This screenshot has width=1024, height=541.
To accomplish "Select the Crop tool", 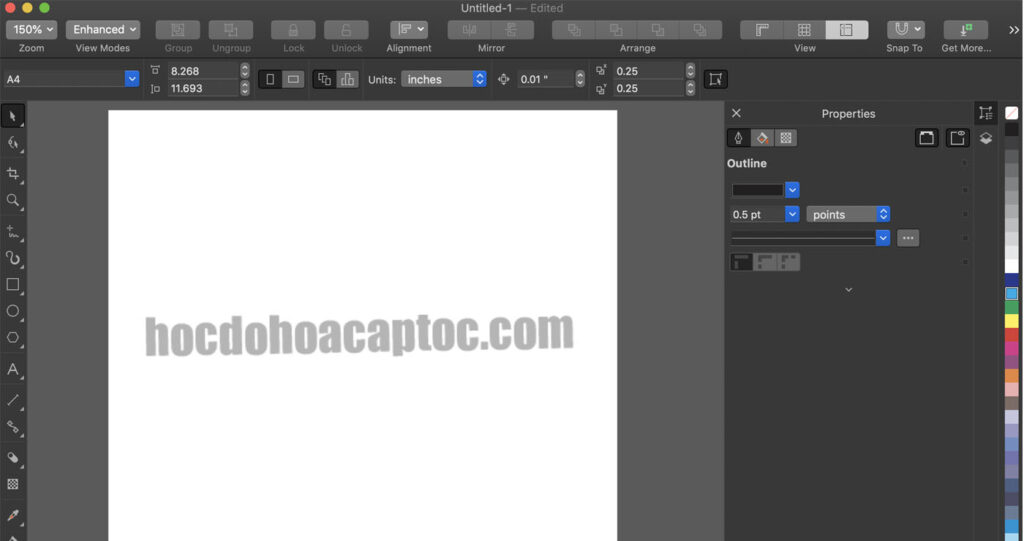I will 13,174.
